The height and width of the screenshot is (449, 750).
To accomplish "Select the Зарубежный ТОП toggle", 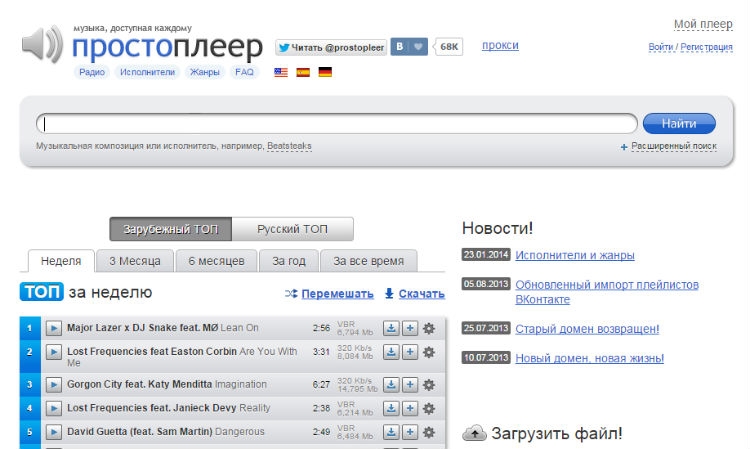I will (170, 229).
